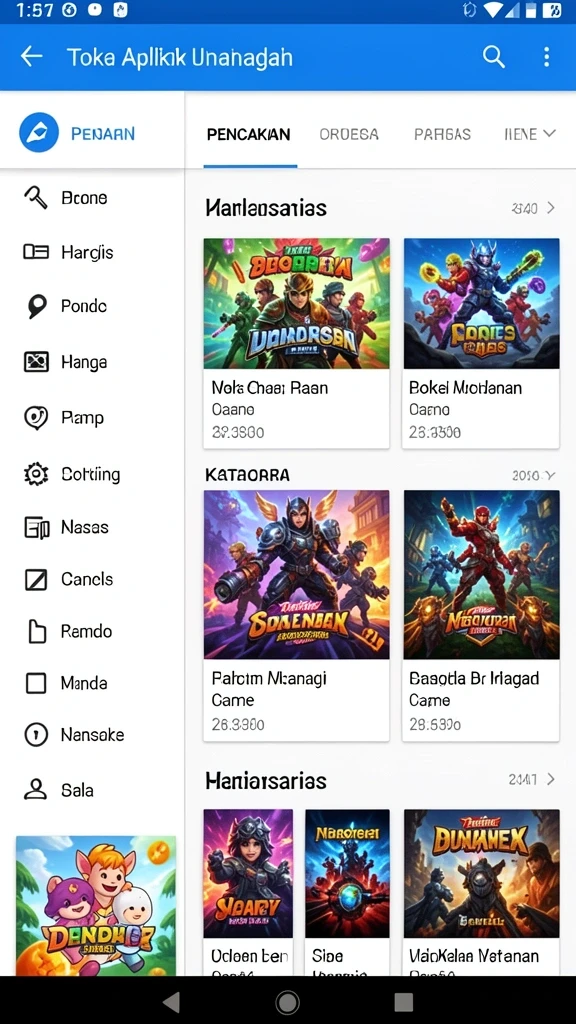Tap the back arrow in header

[31, 57]
